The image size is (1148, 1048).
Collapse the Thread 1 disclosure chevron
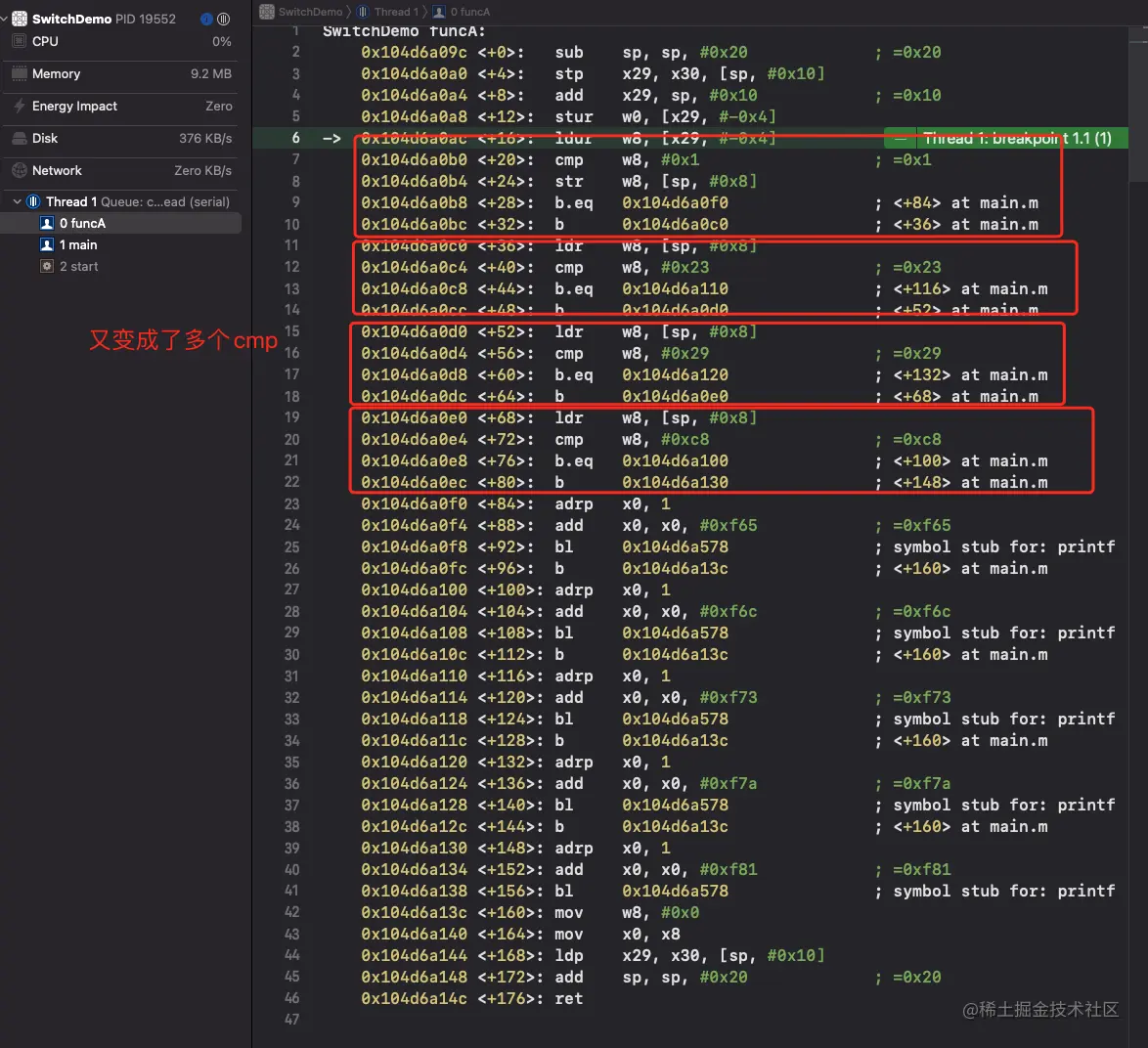(17, 202)
